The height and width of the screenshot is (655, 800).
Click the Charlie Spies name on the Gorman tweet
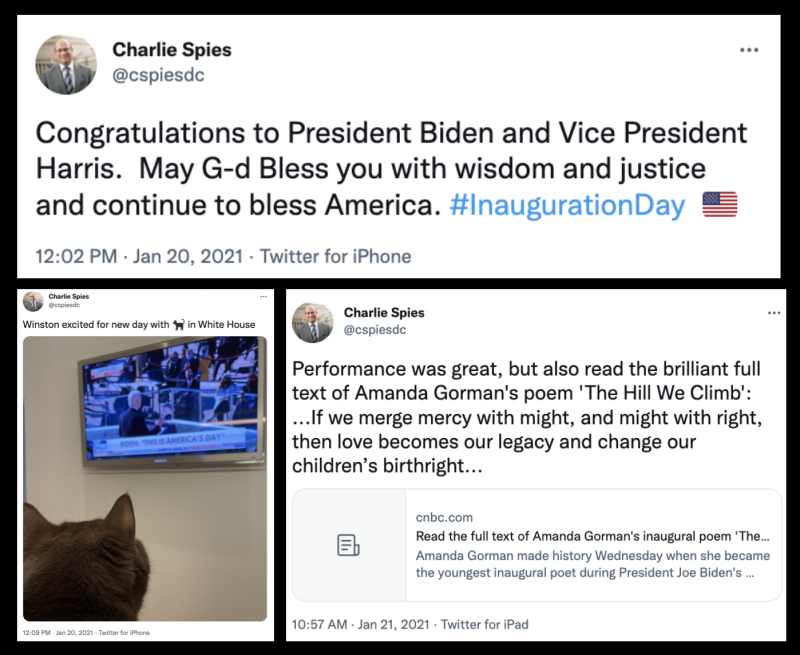384,313
